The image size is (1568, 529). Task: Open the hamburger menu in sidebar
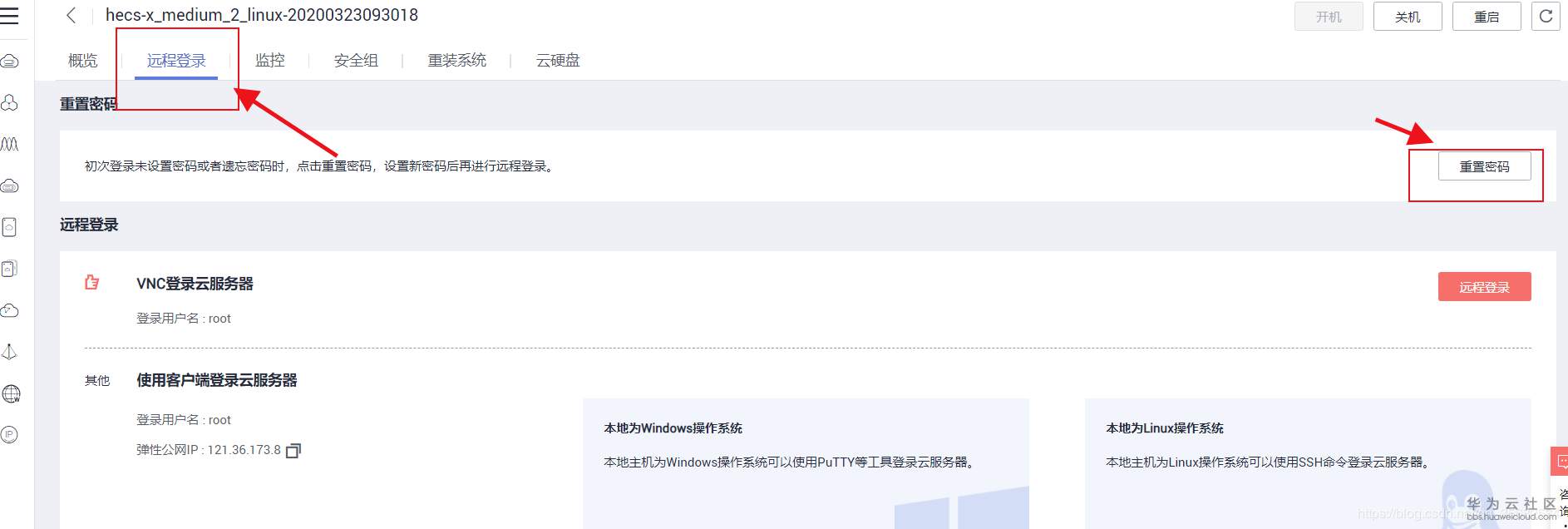pyautogui.click(x=9, y=16)
